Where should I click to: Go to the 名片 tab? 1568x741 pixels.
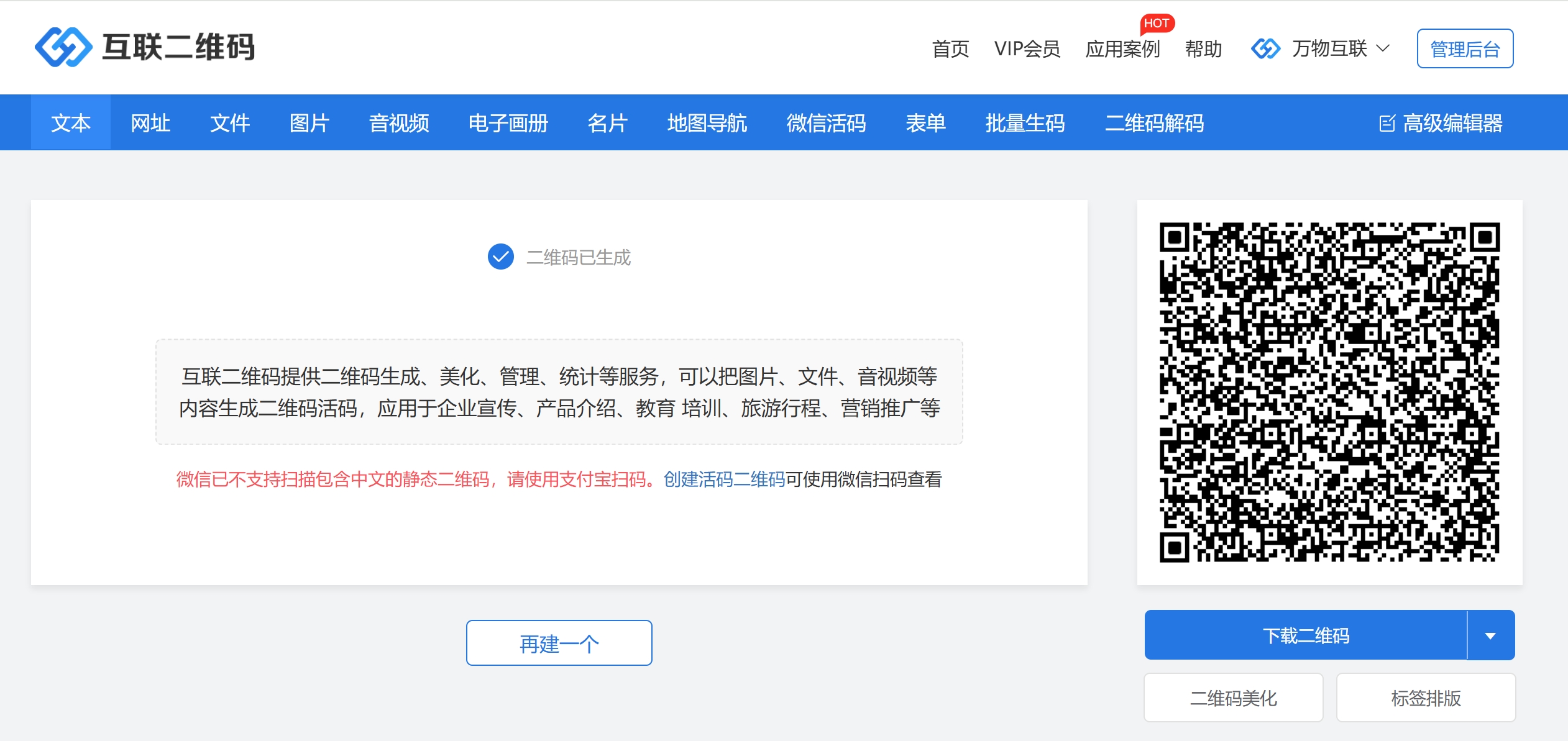(x=608, y=122)
